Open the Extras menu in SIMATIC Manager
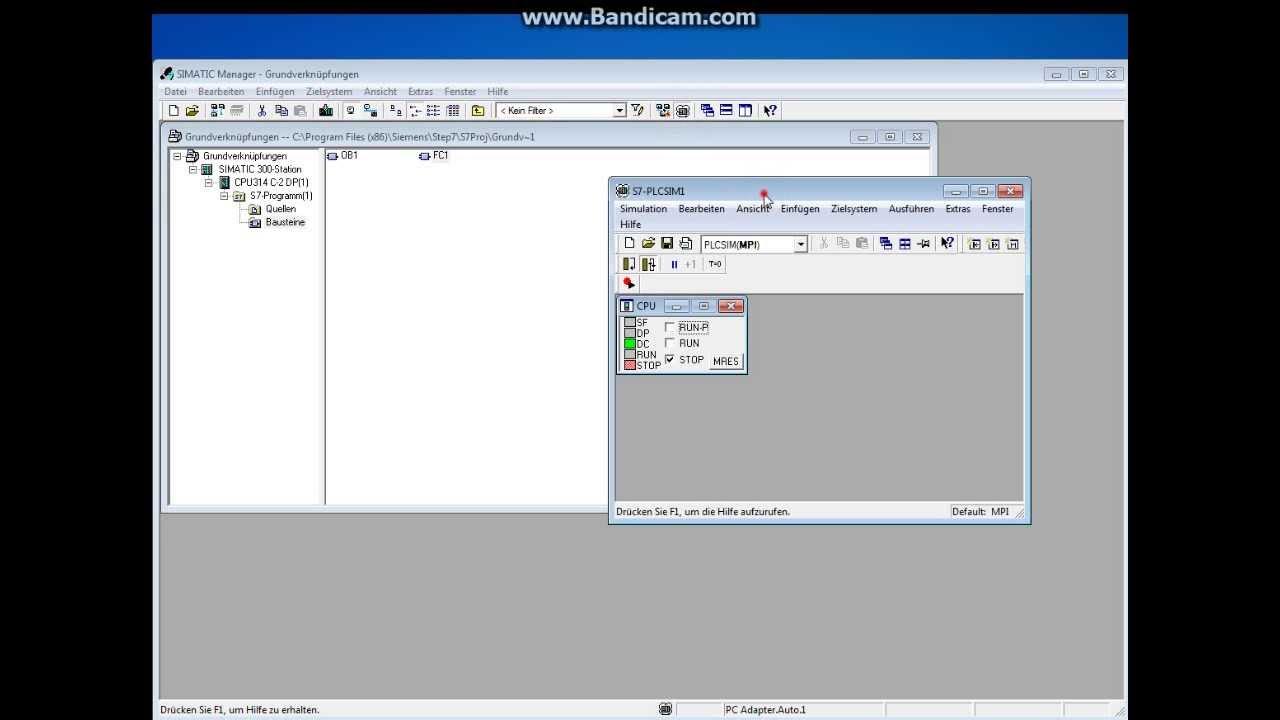The image size is (1280, 720). (x=420, y=92)
